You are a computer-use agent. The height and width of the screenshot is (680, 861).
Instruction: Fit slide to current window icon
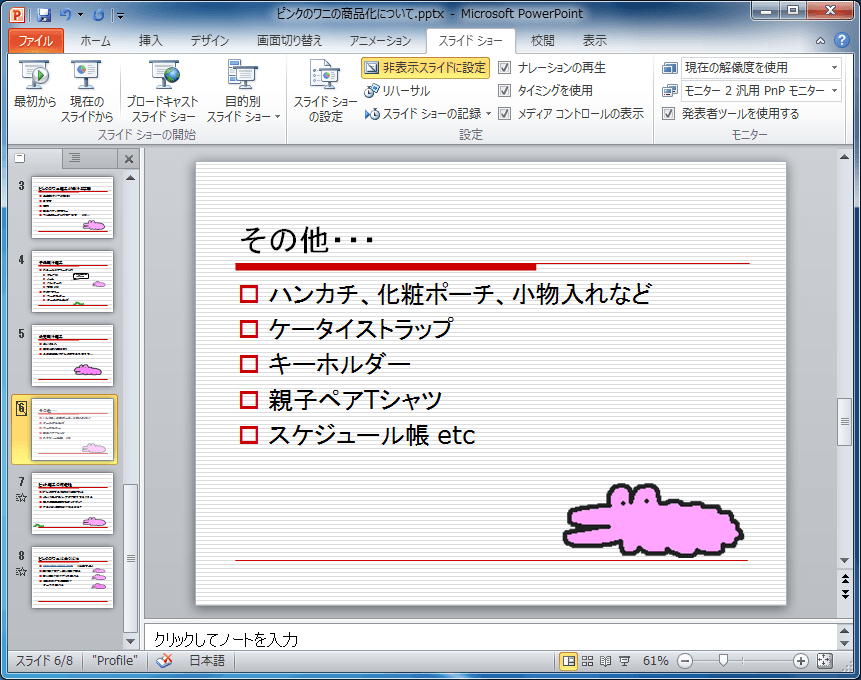824,661
